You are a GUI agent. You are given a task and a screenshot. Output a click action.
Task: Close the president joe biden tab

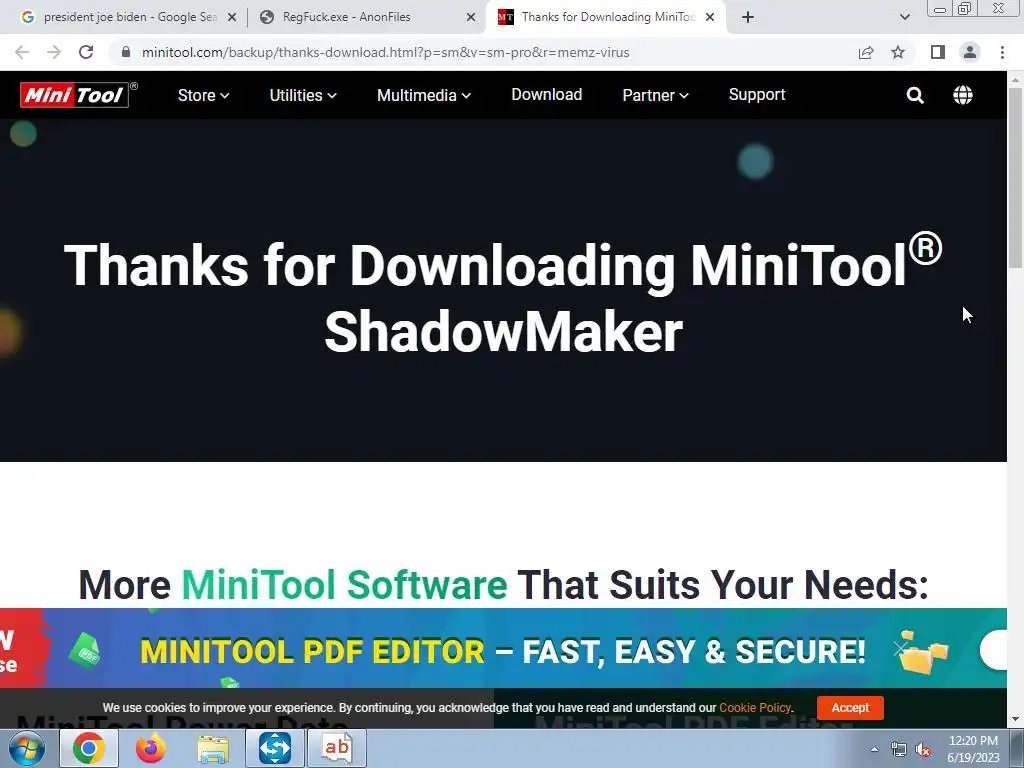[231, 18]
